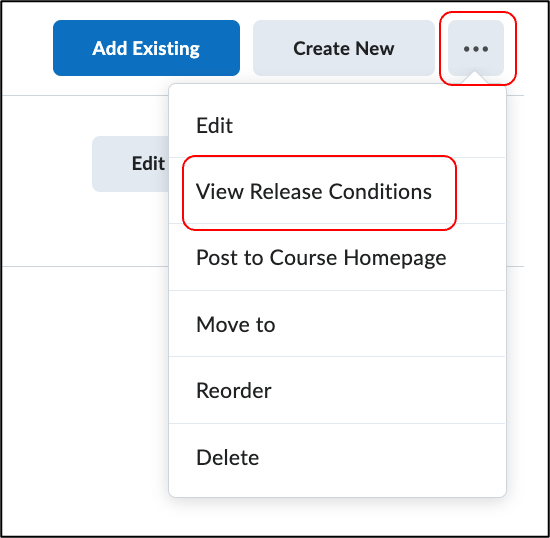The width and height of the screenshot is (550, 538).
Task: Choose the Move to menu entry
Action: point(337,324)
